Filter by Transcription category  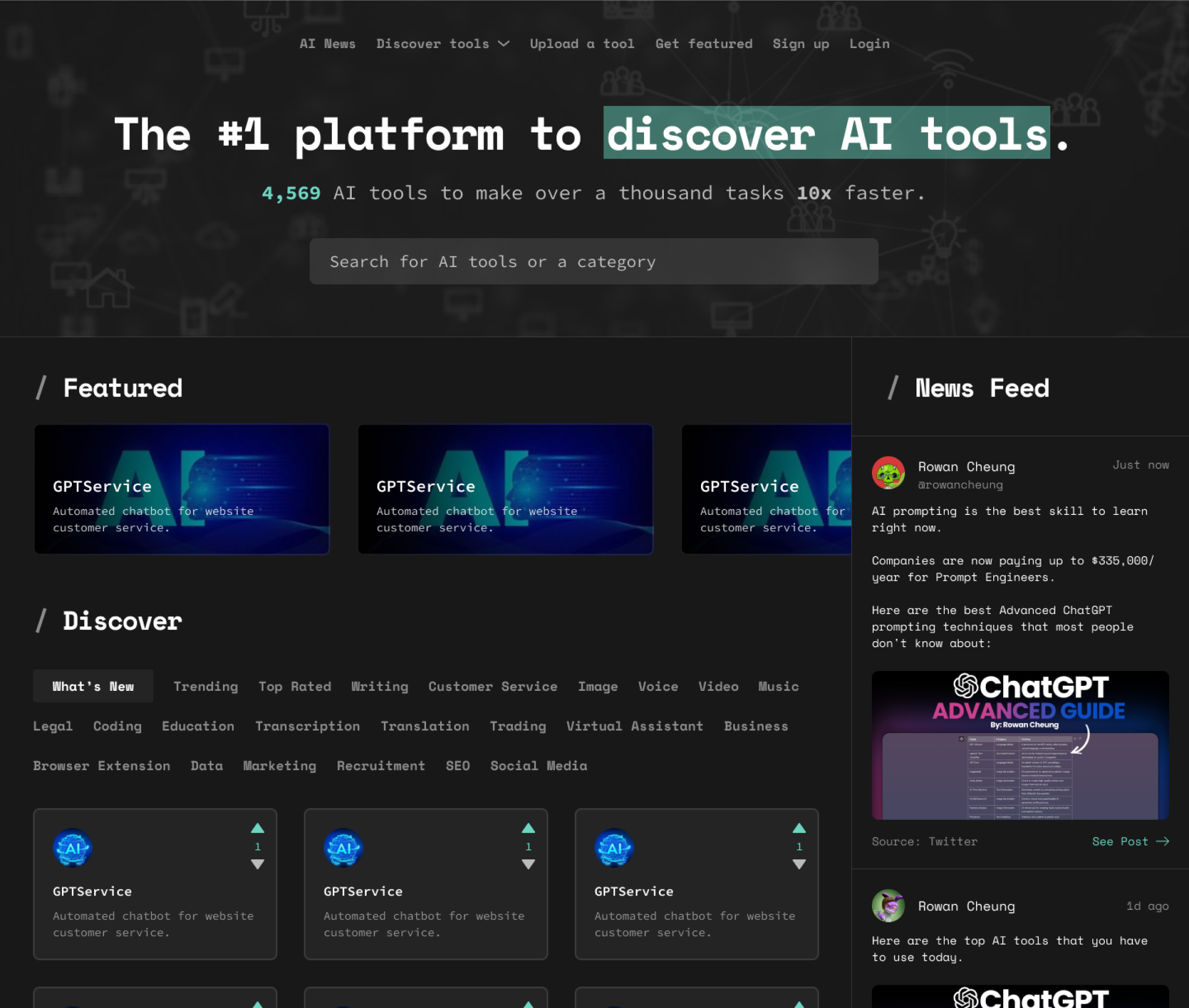[x=307, y=726]
